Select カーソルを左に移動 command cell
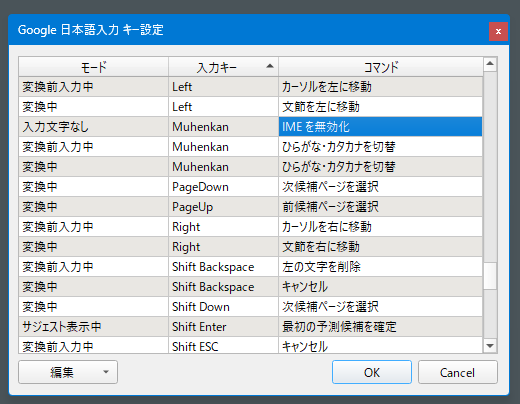Image resolution: width=520 pixels, height=404 pixels. [380, 87]
